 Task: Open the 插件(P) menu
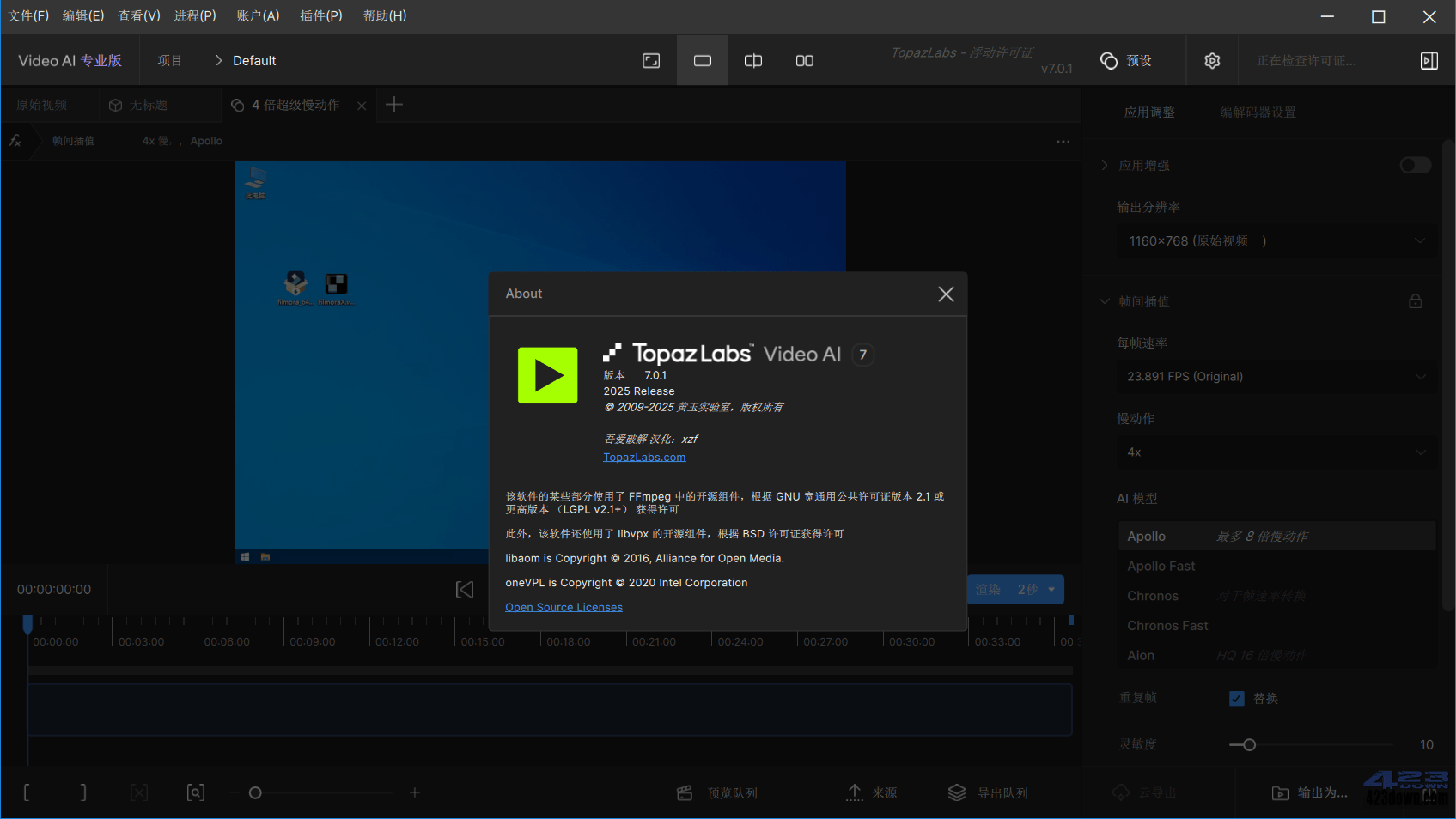tap(321, 15)
